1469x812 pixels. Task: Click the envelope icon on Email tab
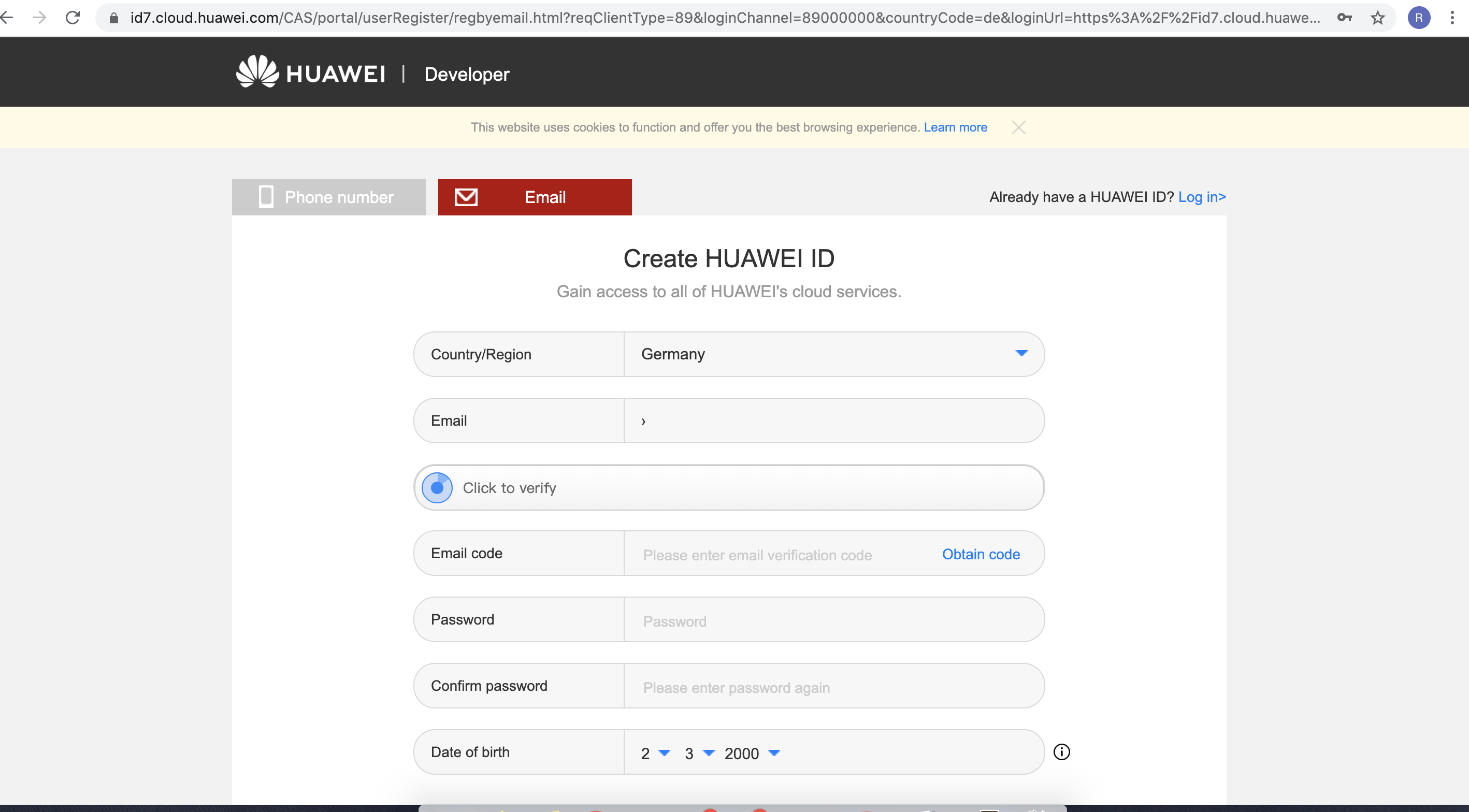466,197
